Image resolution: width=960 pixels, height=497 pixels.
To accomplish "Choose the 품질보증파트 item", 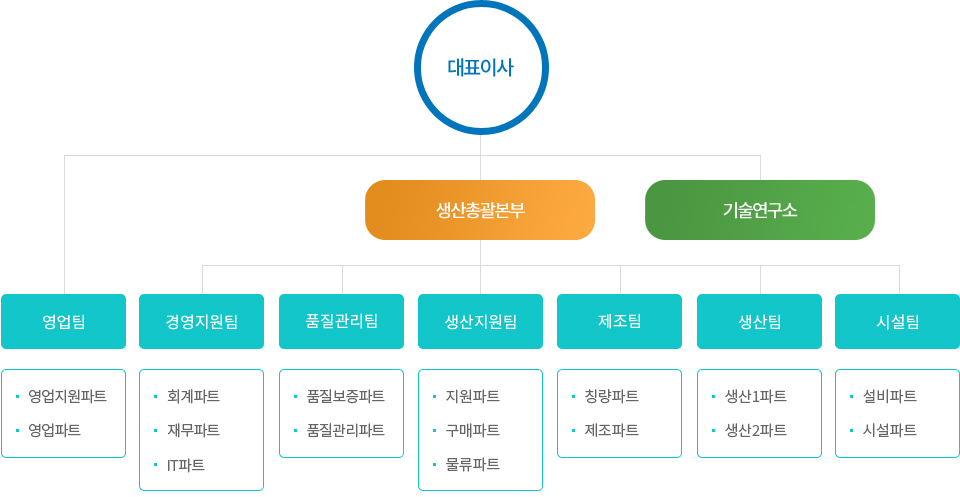I will coord(345,396).
